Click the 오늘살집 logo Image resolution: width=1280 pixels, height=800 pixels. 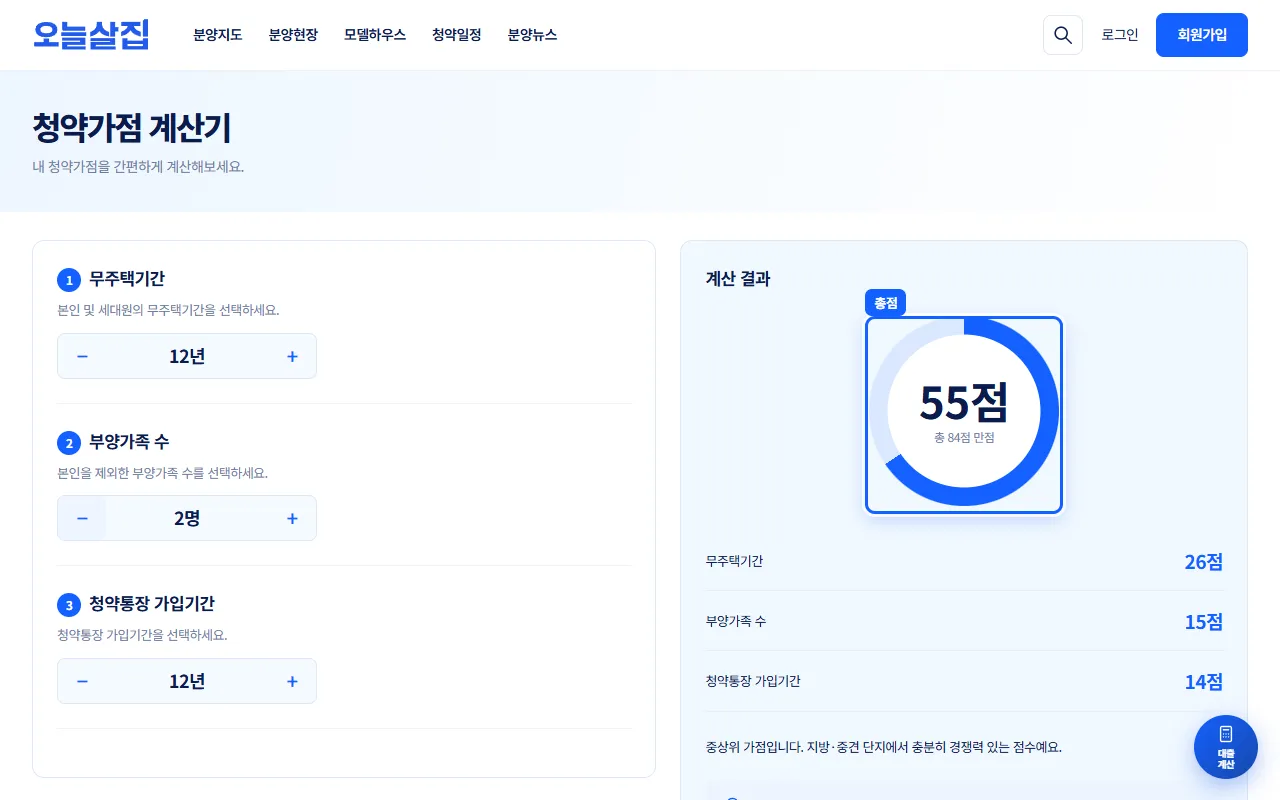91,35
